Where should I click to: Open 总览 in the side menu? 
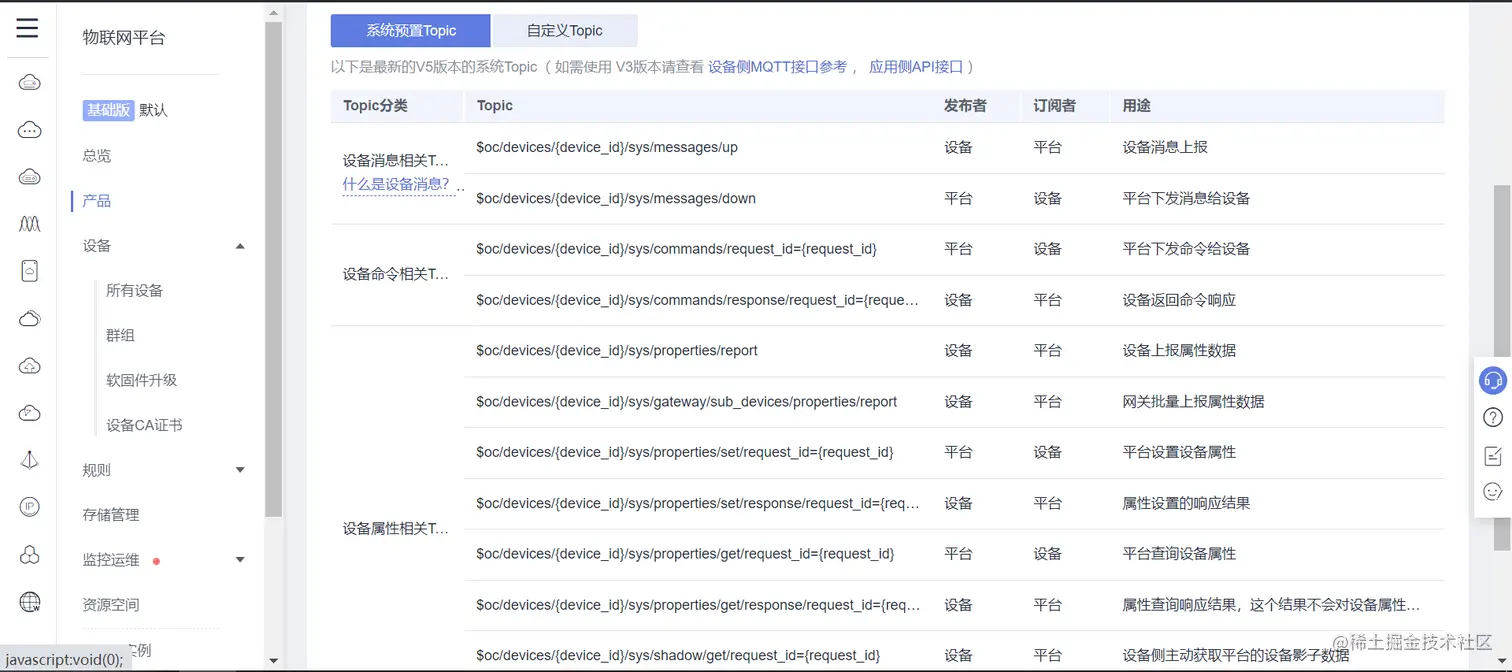97,156
